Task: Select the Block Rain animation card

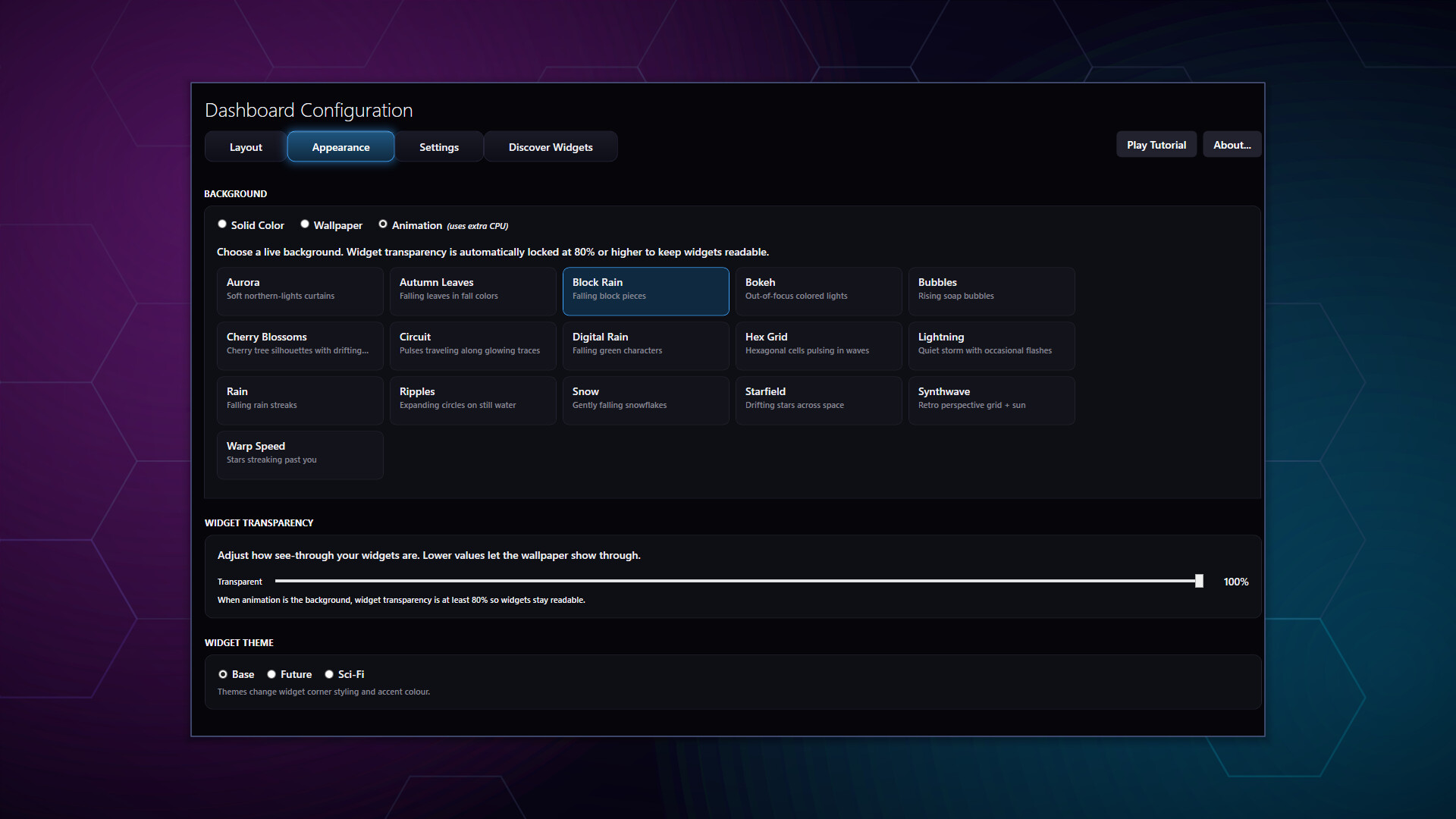Action: (x=646, y=291)
